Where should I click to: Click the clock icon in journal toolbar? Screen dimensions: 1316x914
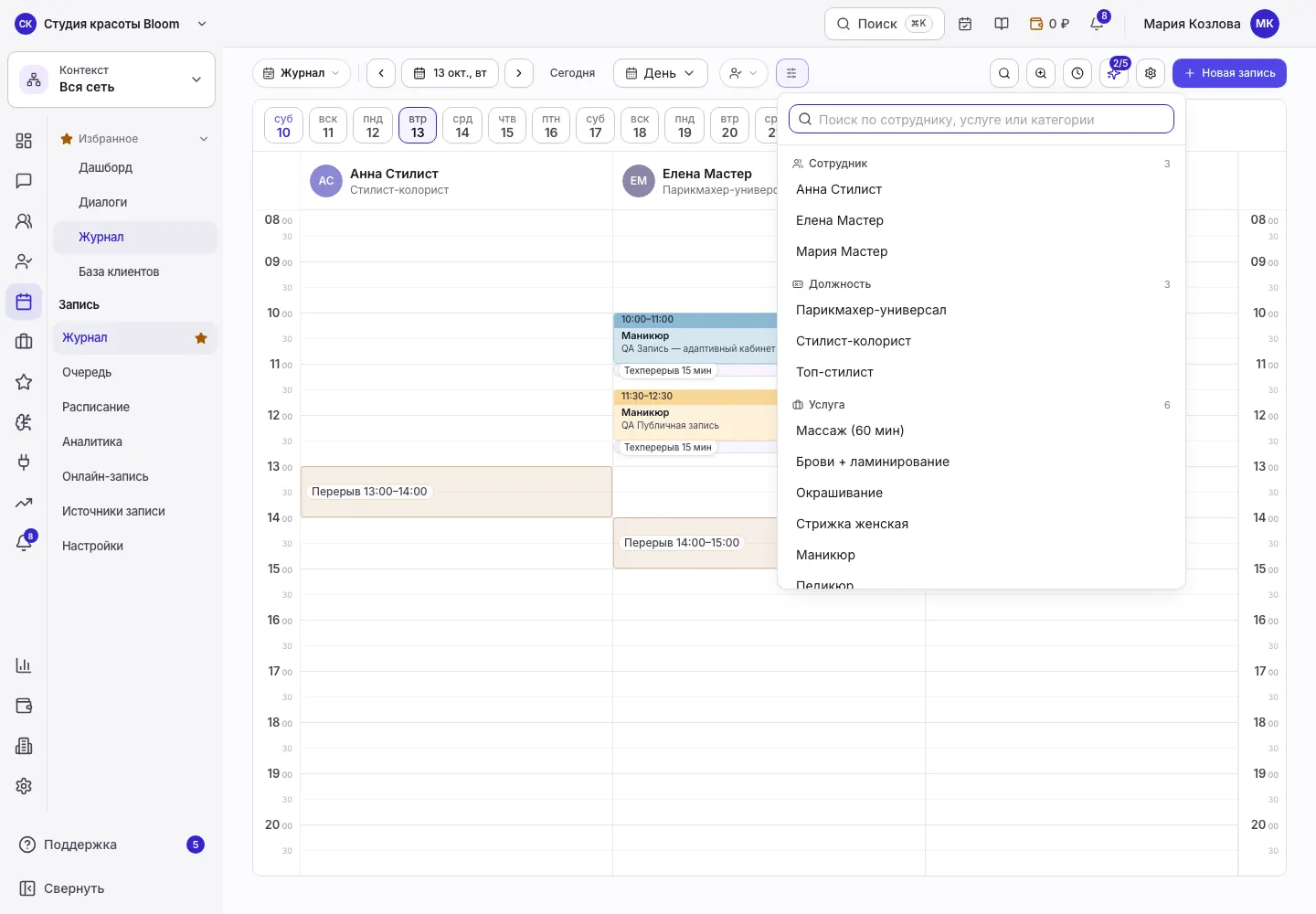click(x=1077, y=73)
